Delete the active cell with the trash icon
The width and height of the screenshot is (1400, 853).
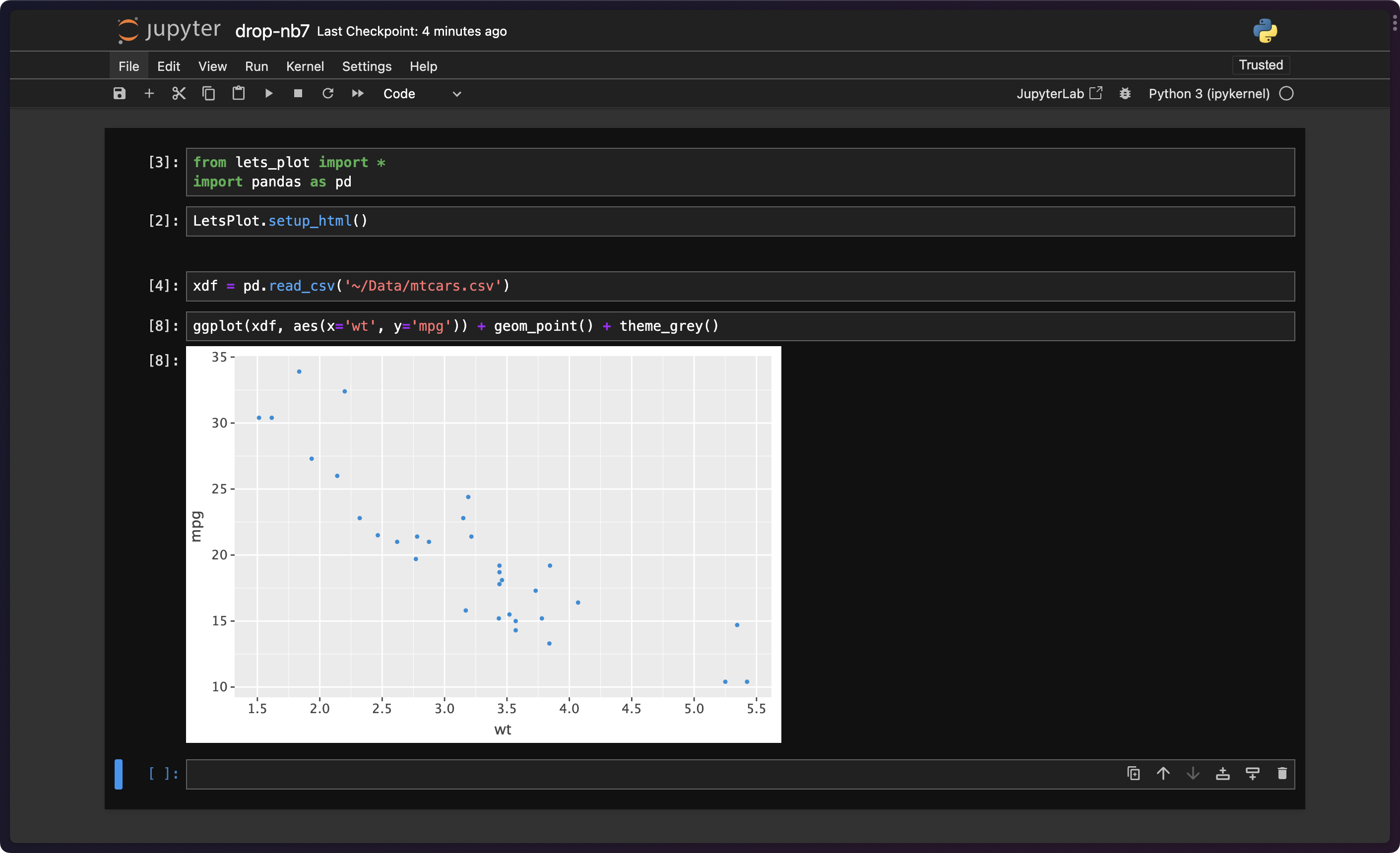(1282, 774)
